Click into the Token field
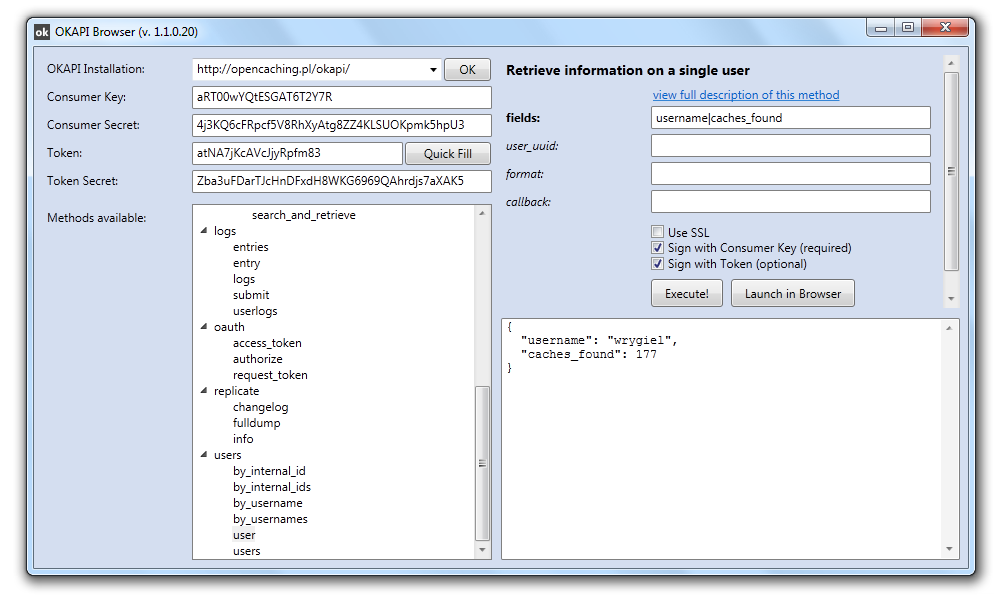Screen dimensions: 1008x601 [298, 153]
